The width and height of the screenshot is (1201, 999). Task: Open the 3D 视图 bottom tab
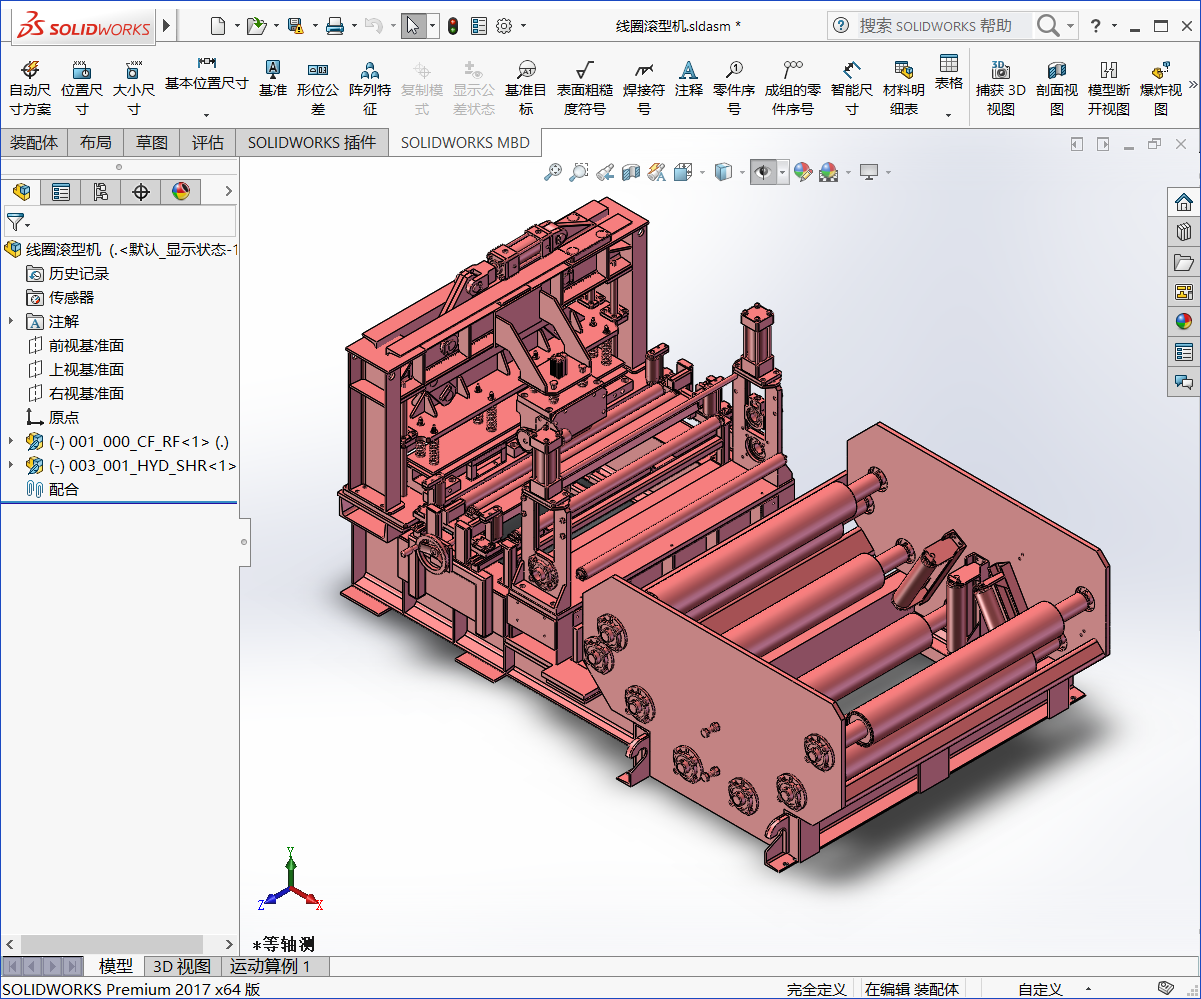point(182,966)
